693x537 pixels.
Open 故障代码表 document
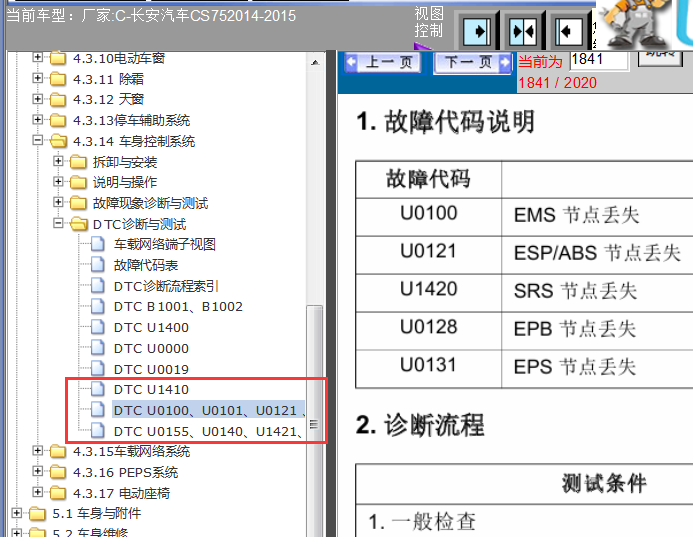pyautogui.click(x=146, y=265)
